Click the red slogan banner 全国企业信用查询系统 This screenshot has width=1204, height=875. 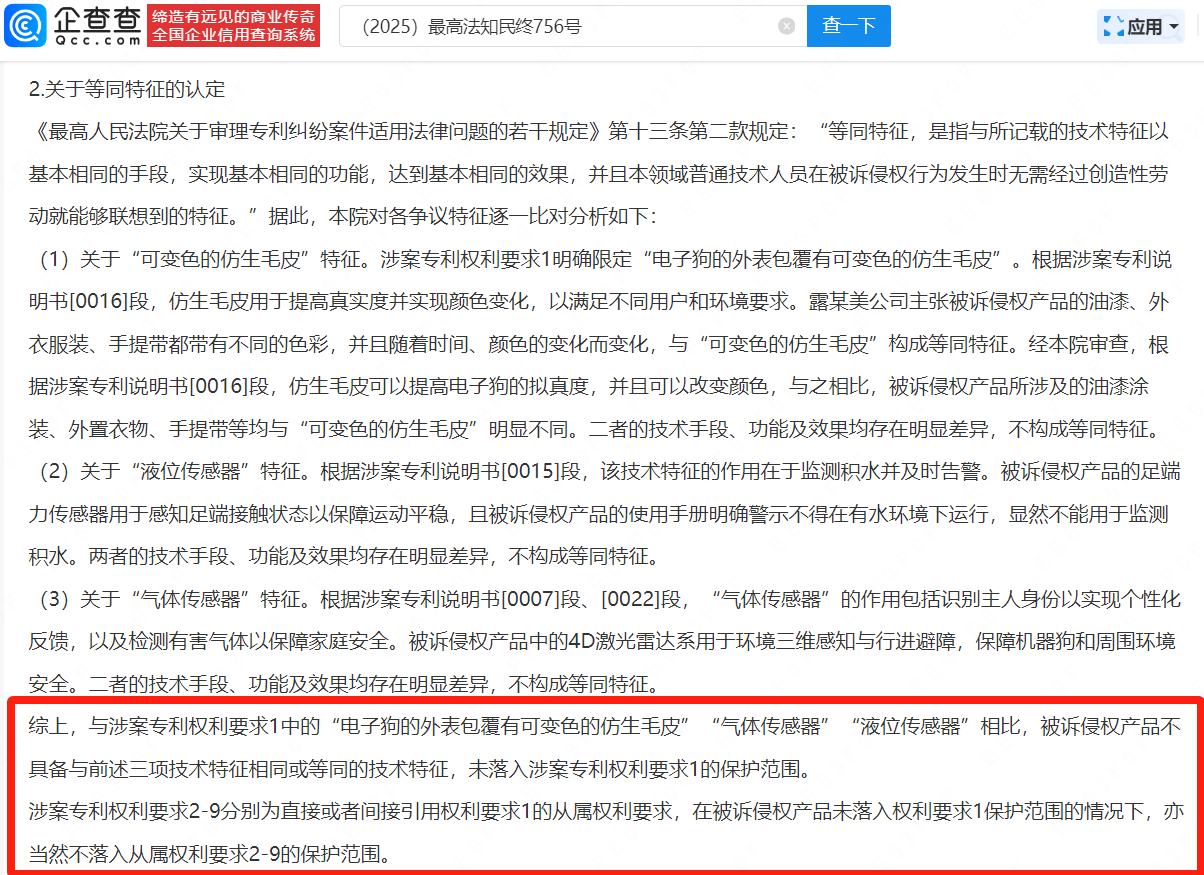(x=233, y=36)
